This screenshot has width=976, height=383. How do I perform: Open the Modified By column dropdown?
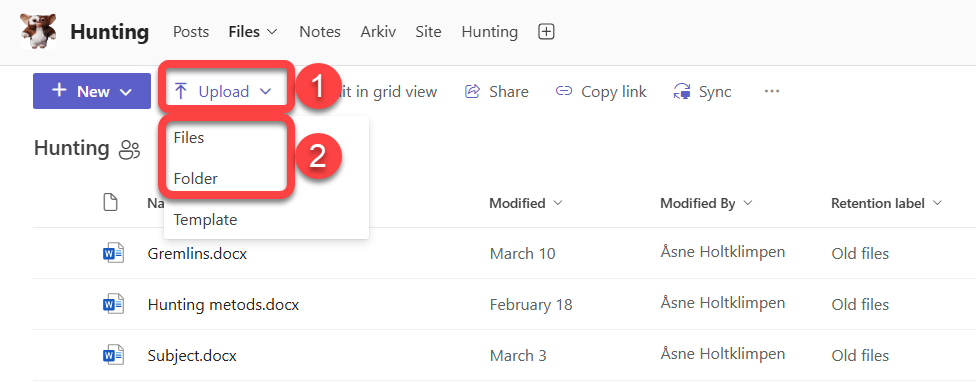(748, 203)
